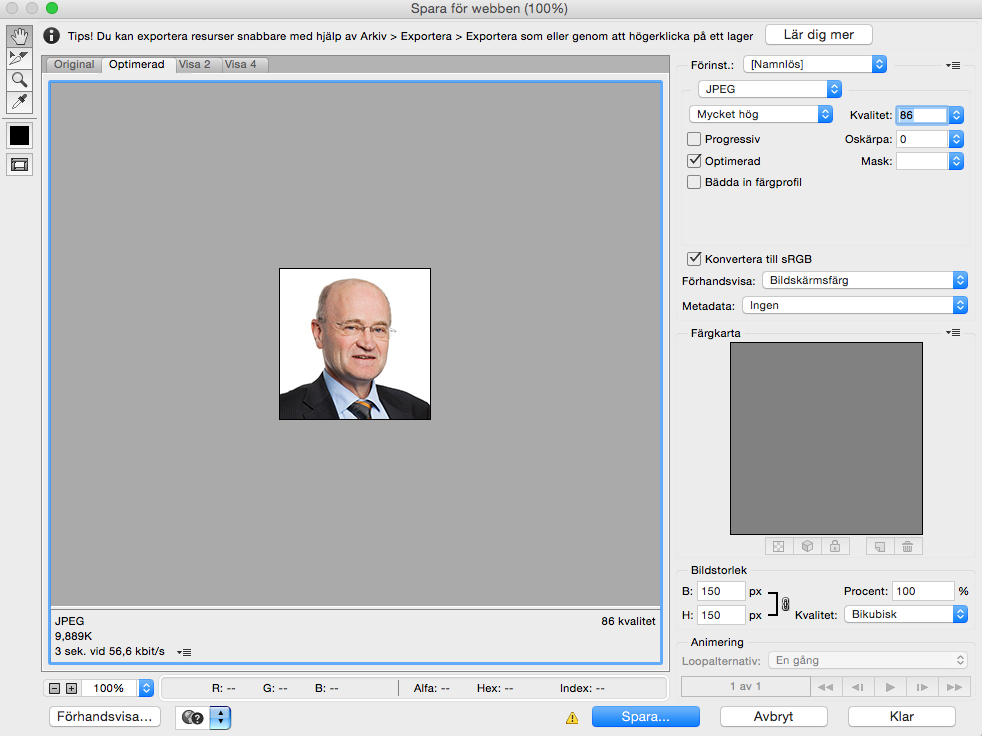Image resolution: width=982 pixels, height=736 pixels.
Task: Click the info tip icon
Action: tap(51, 36)
